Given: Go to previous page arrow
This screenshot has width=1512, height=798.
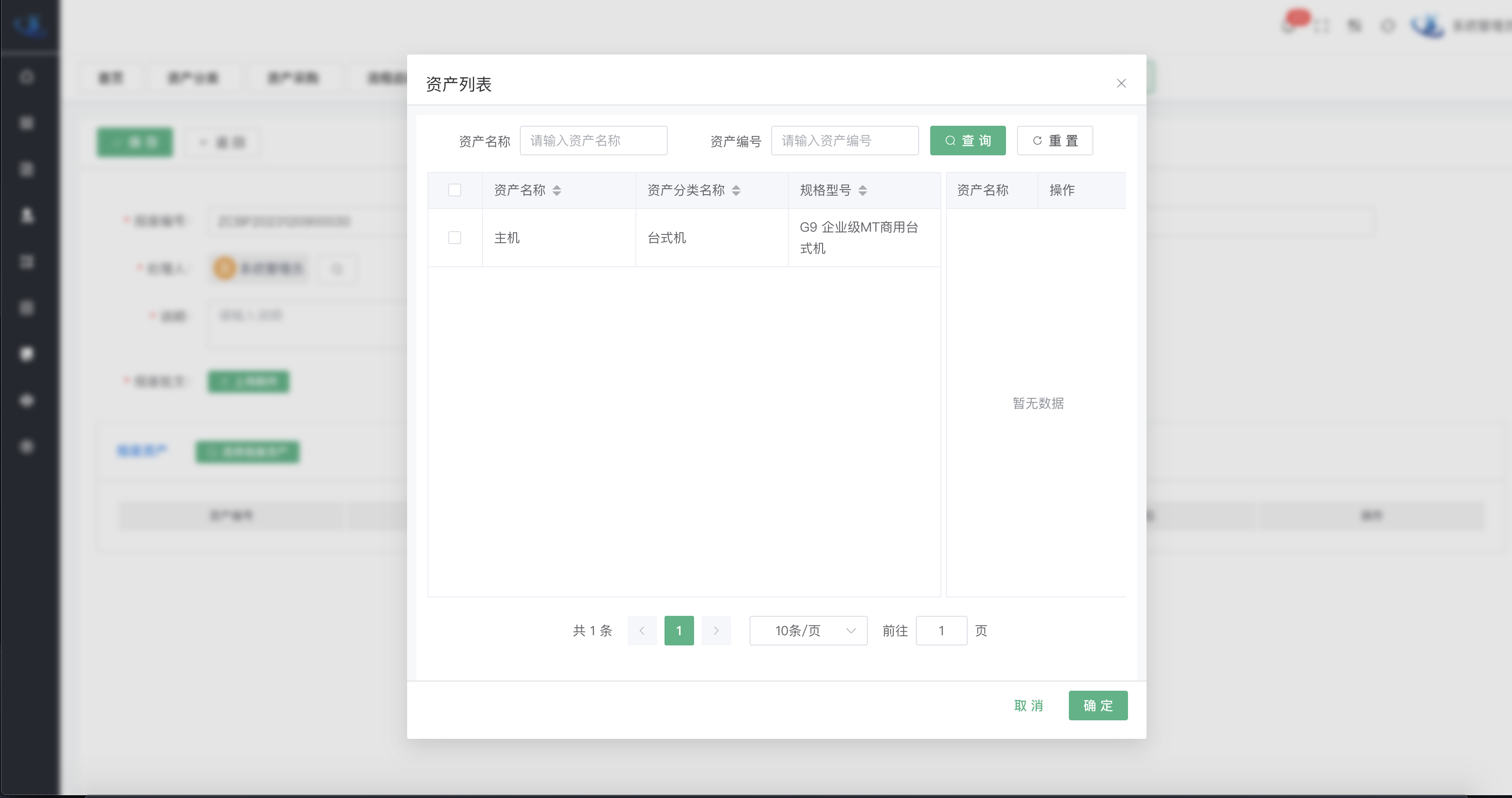Looking at the screenshot, I should click(641, 630).
